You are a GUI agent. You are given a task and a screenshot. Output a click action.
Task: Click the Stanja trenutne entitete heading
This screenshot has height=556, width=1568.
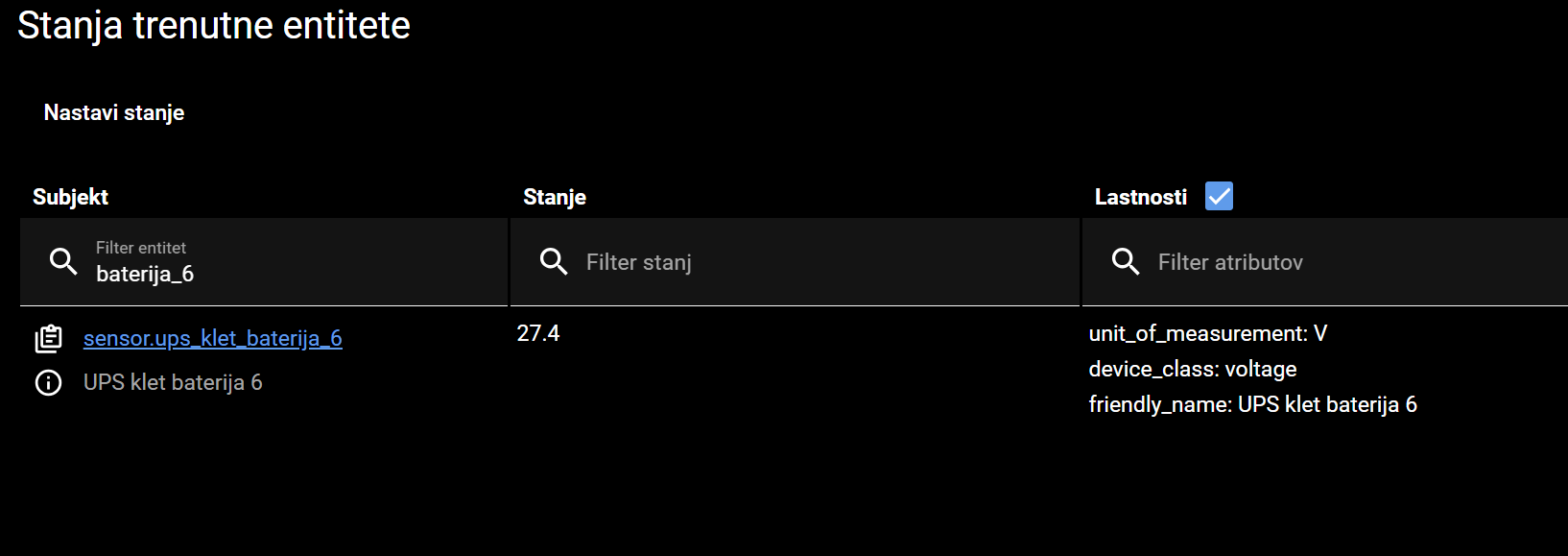coord(214,25)
